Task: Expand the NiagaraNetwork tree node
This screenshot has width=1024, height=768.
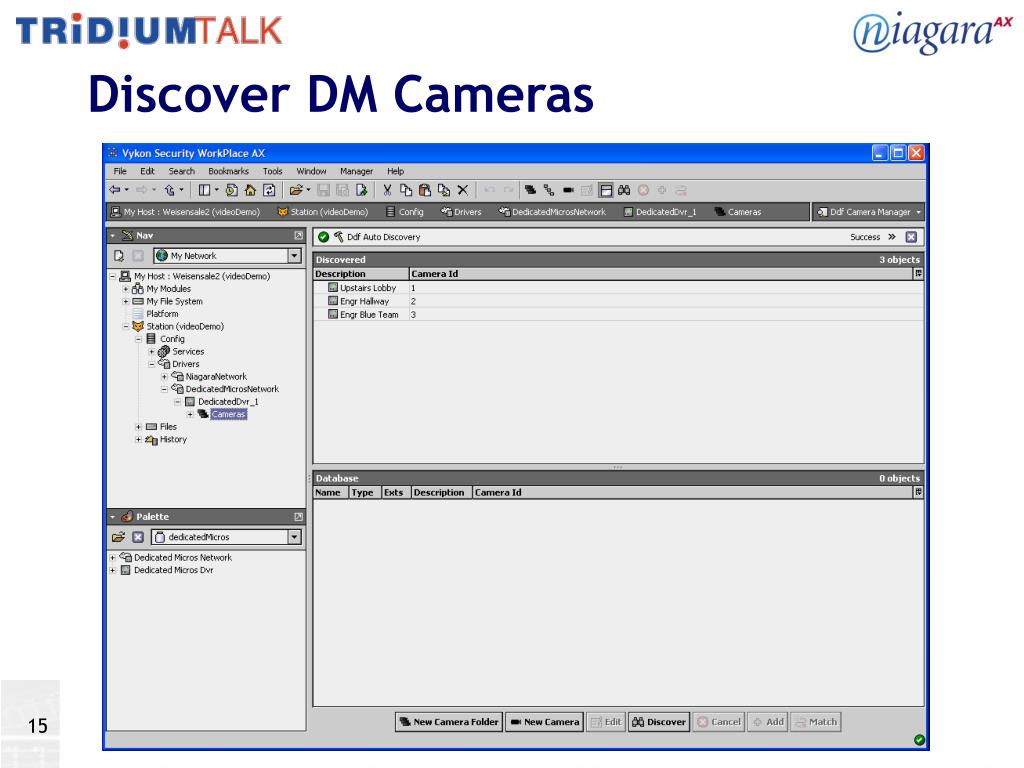Action: coord(165,377)
